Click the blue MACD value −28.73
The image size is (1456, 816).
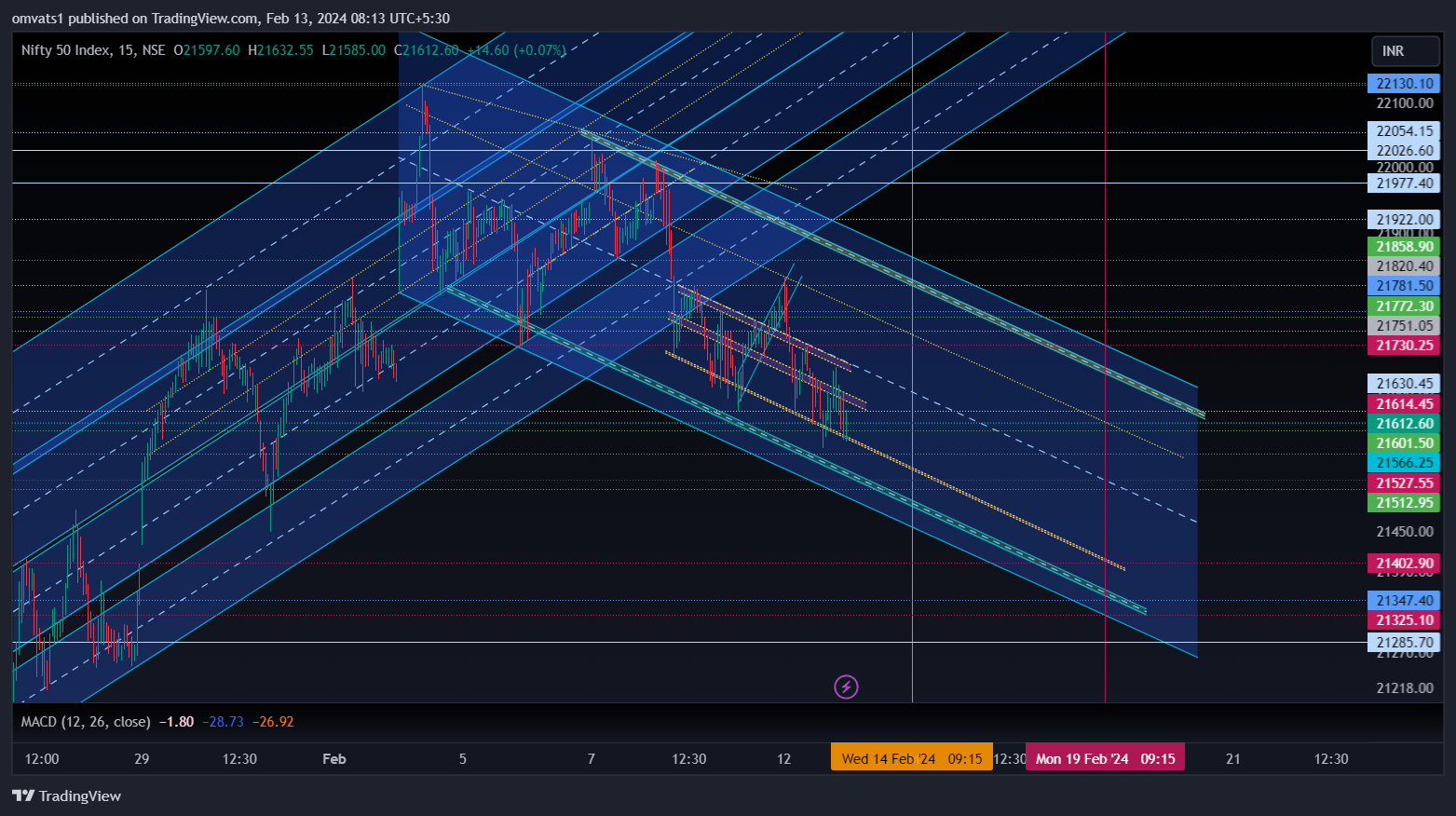(225, 722)
